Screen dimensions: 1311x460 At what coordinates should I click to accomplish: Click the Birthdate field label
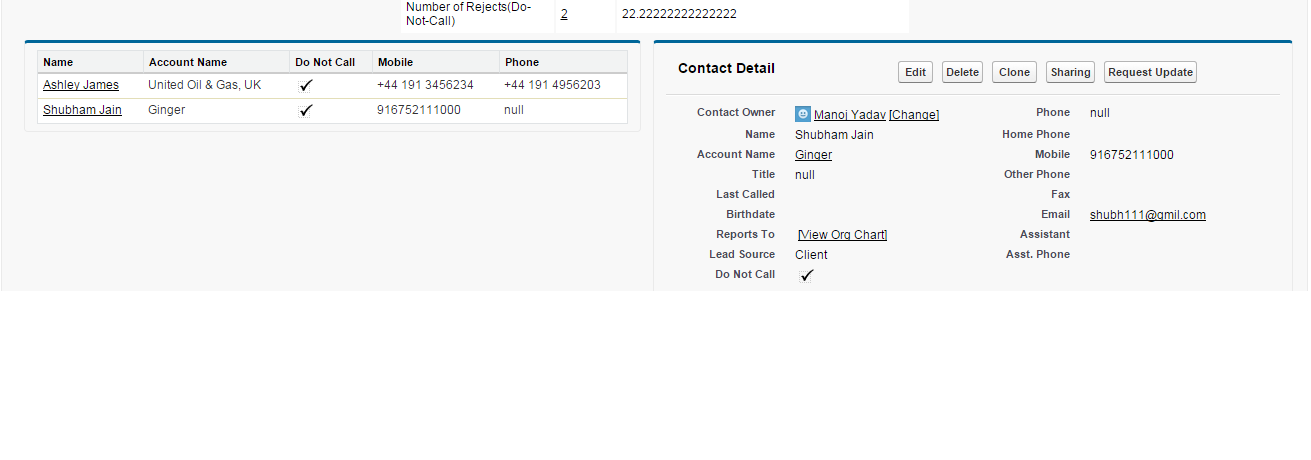click(x=750, y=214)
